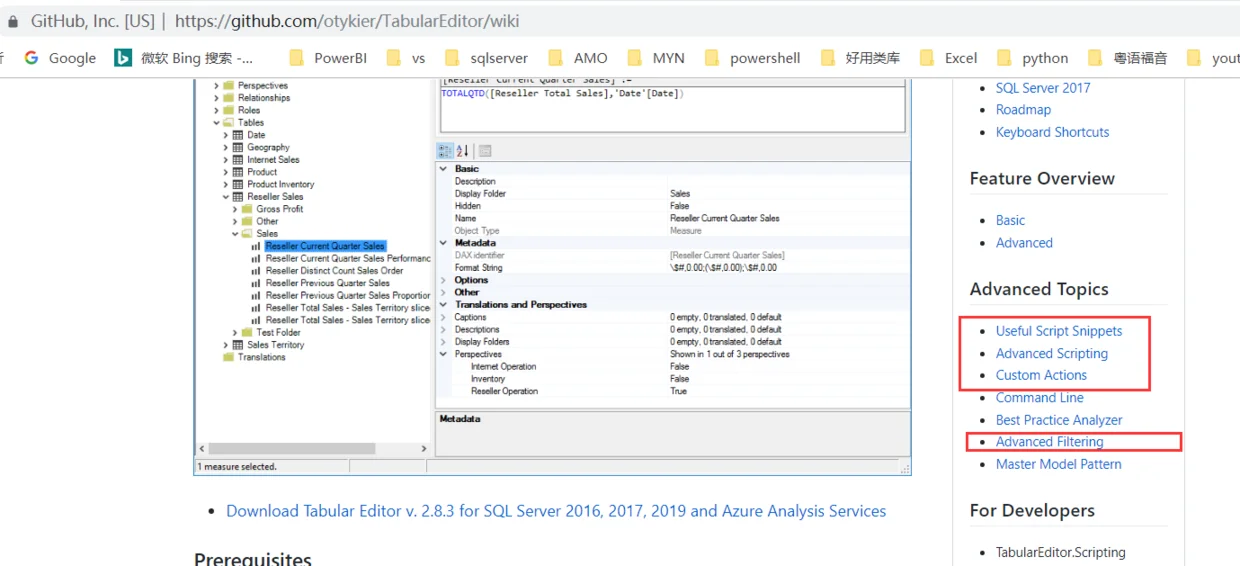Viewport: 1240px width, 566px height.
Task: Click the Bing bookmark icon
Action: pos(123,58)
